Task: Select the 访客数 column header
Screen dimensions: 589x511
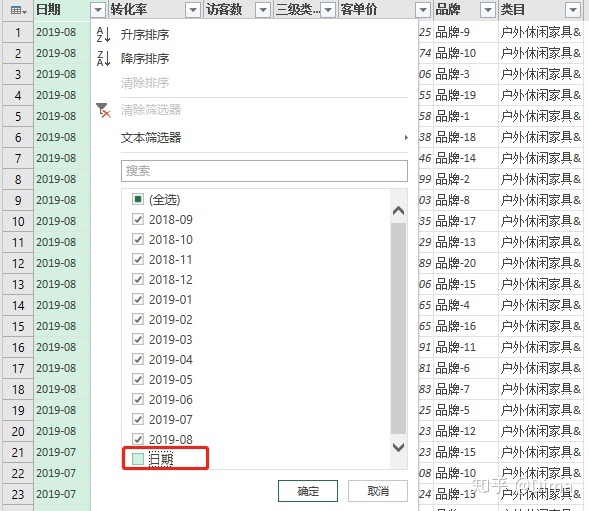Action: [238, 10]
